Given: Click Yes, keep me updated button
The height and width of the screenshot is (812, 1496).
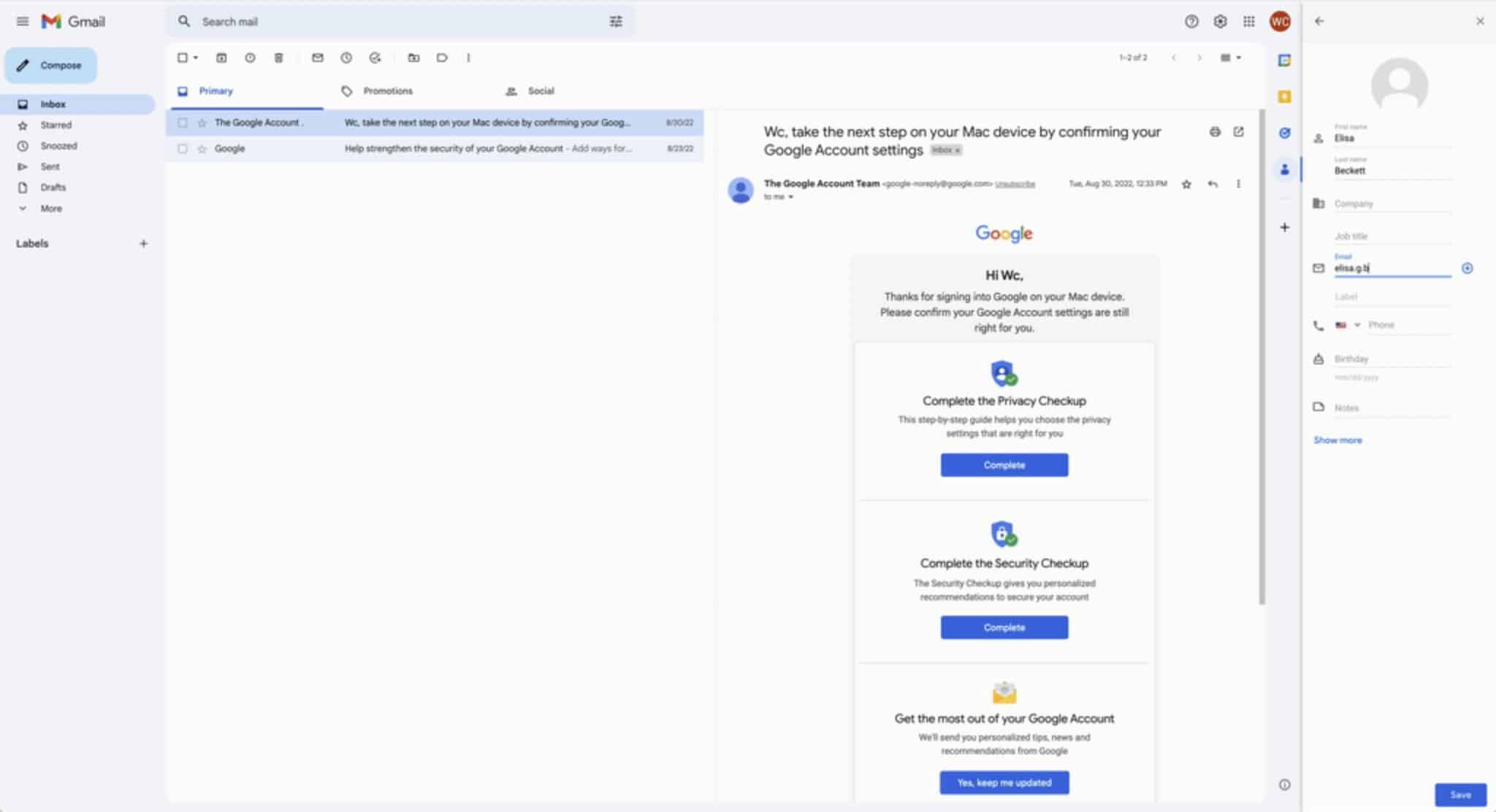Looking at the screenshot, I should click(x=1004, y=783).
